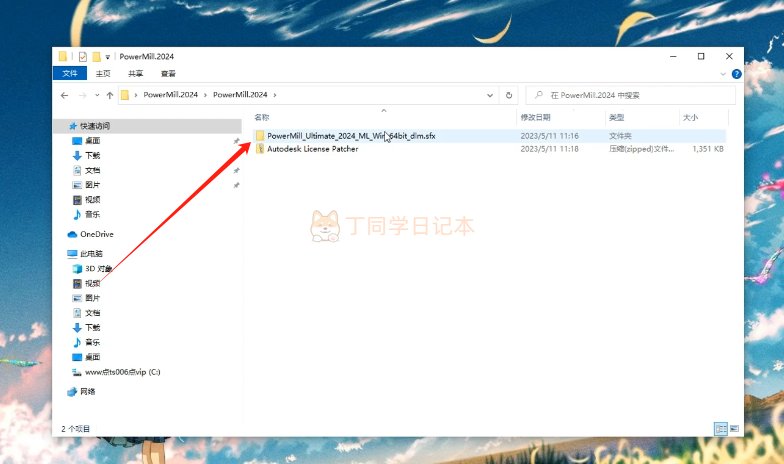Refresh the current folder view
The height and width of the screenshot is (464, 784).
[509, 95]
